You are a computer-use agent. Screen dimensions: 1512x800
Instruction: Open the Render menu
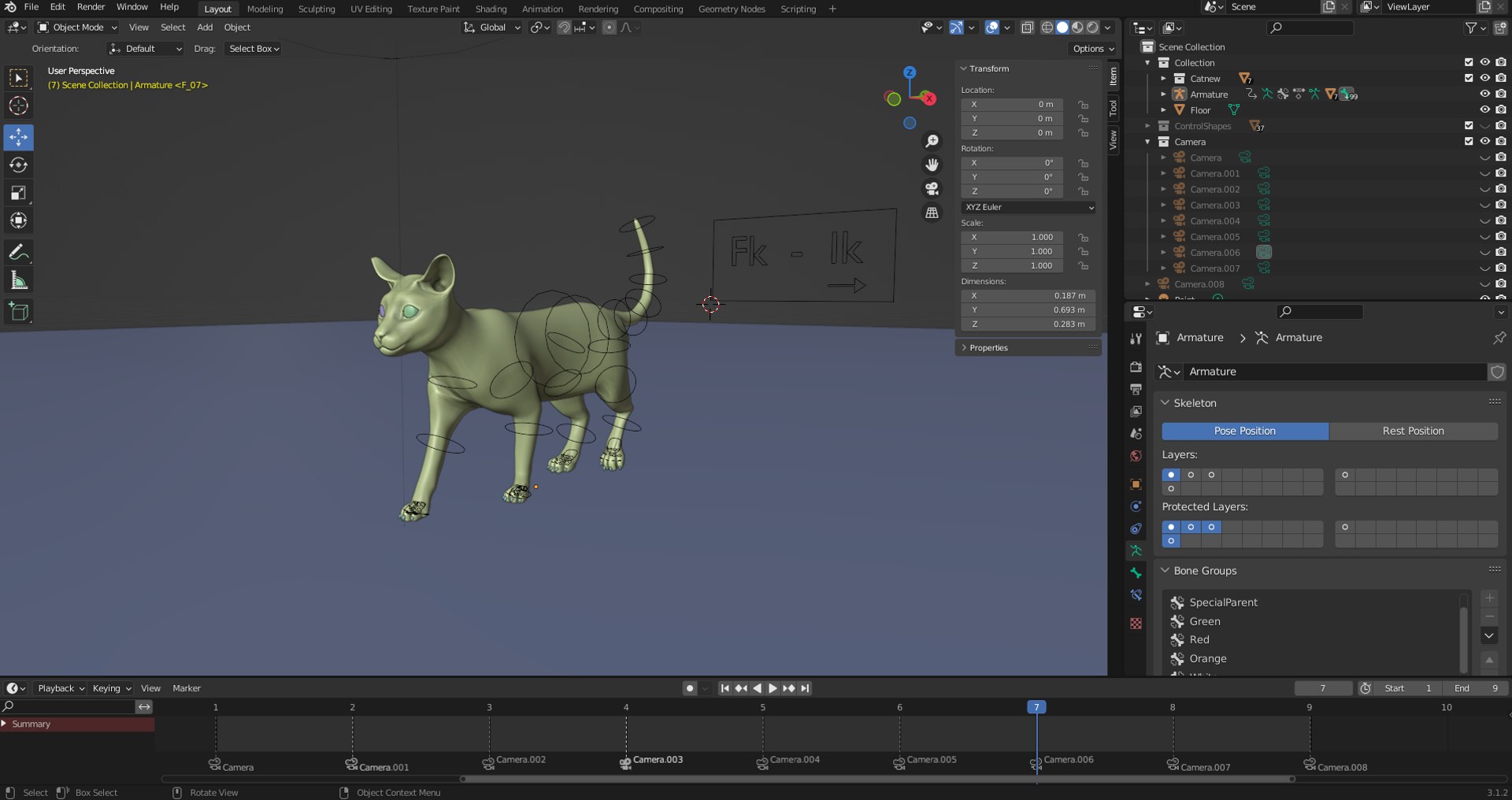click(x=91, y=7)
